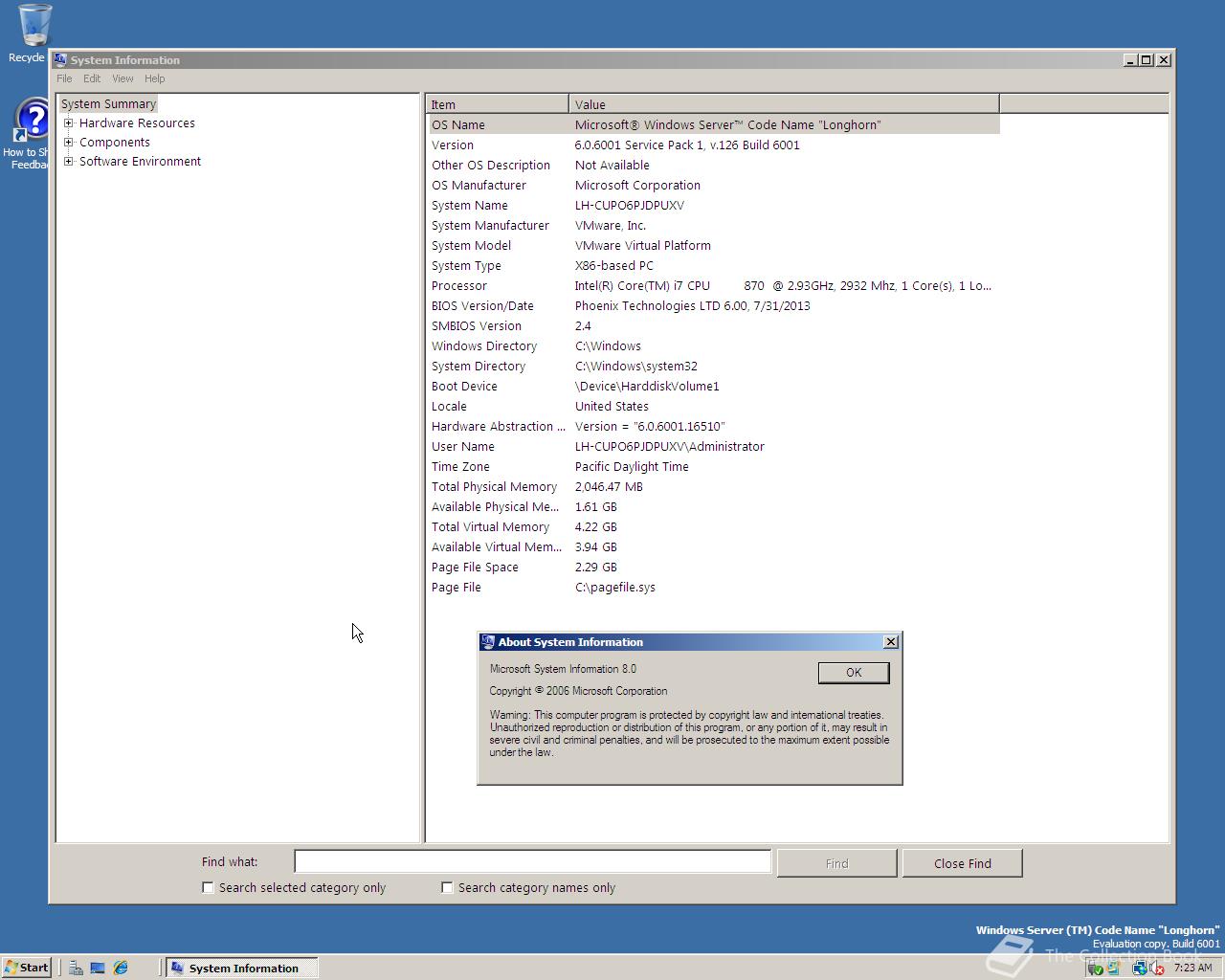The image size is (1225, 980).
Task: Select the Total Virtual Memory item
Action: click(490, 526)
